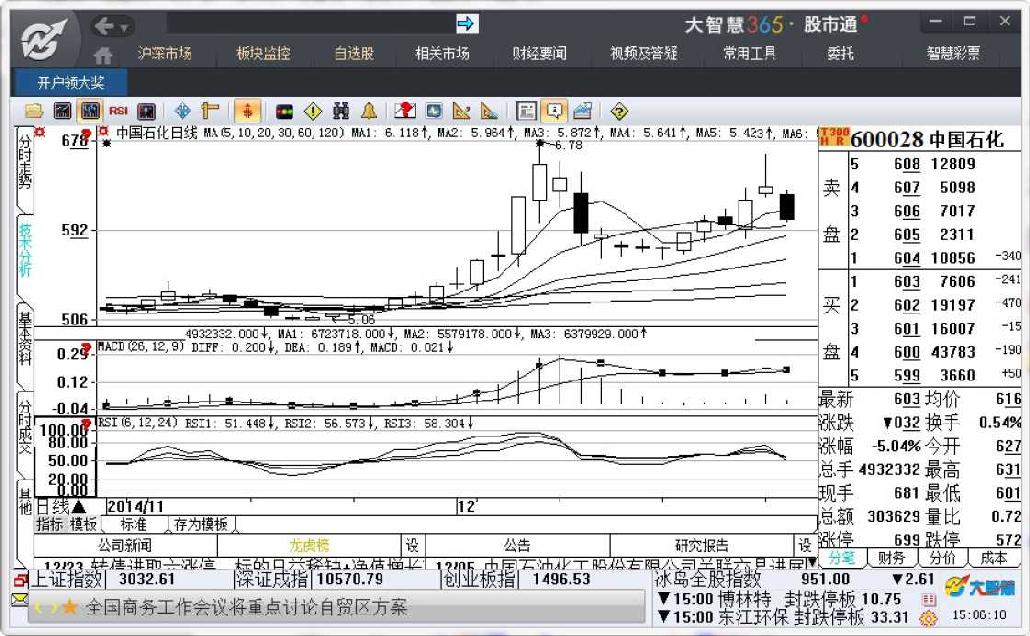Image resolution: width=1030 pixels, height=636 pixels.
Task: Click the star icon in news ticker
Action: tap(70, 607)
